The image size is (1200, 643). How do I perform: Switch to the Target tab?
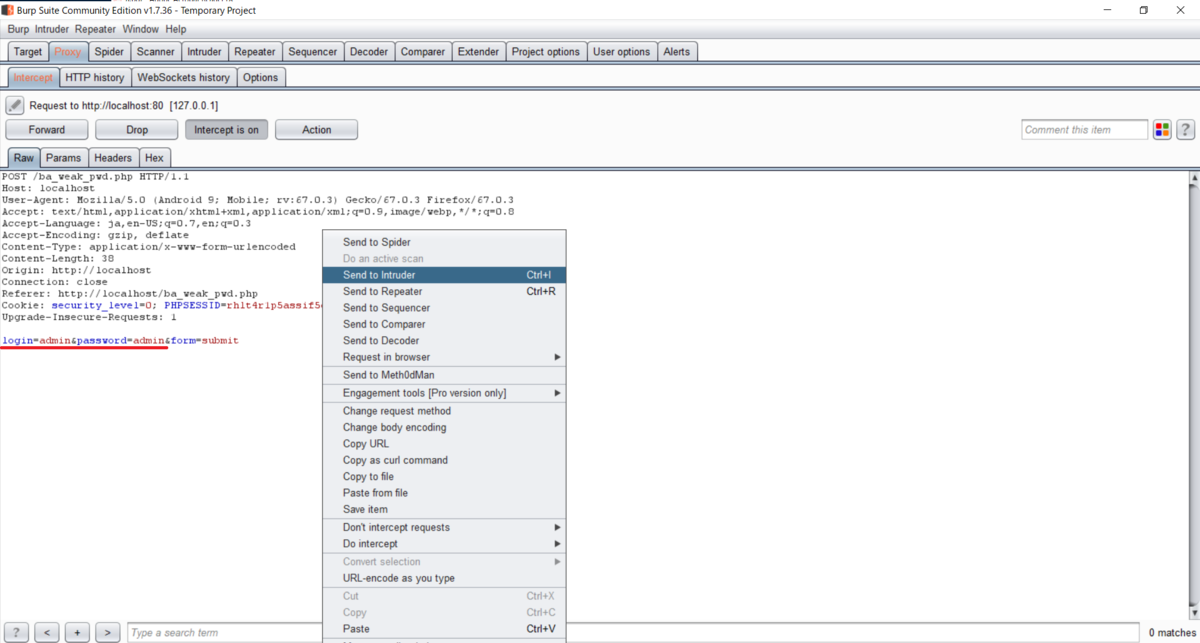pyautogui.click(x=28, y=52)
